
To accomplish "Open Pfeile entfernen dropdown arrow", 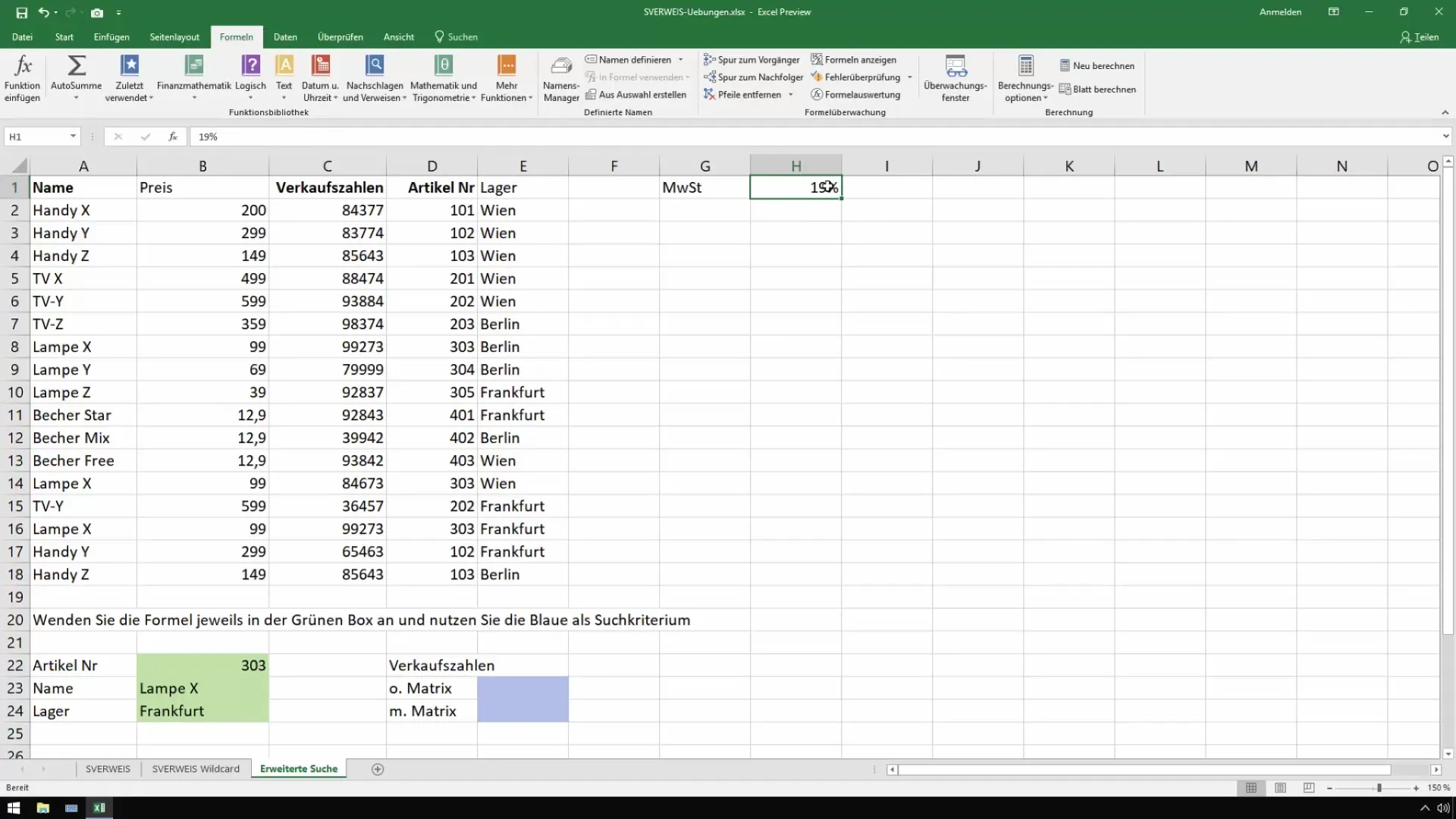I will (x=791, y=95).
